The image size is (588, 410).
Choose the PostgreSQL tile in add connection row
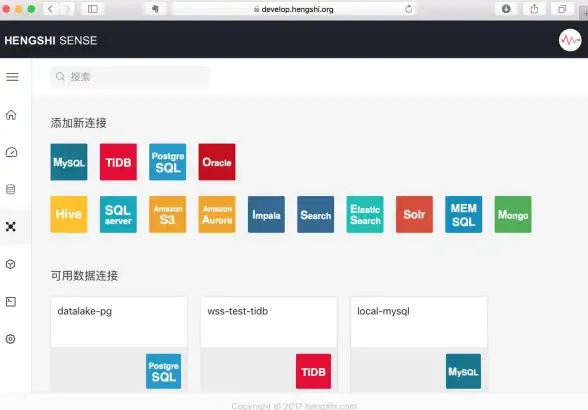168,162
